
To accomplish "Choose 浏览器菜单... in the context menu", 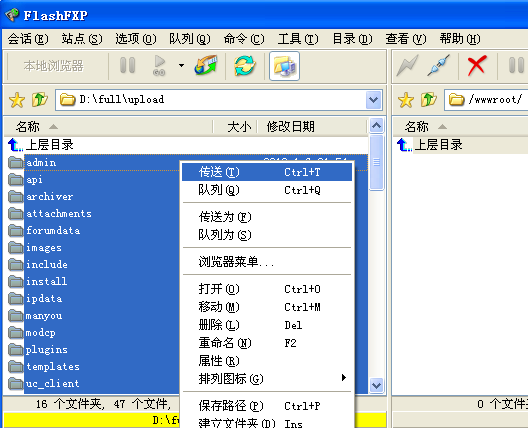I will [x=267, y=262].
